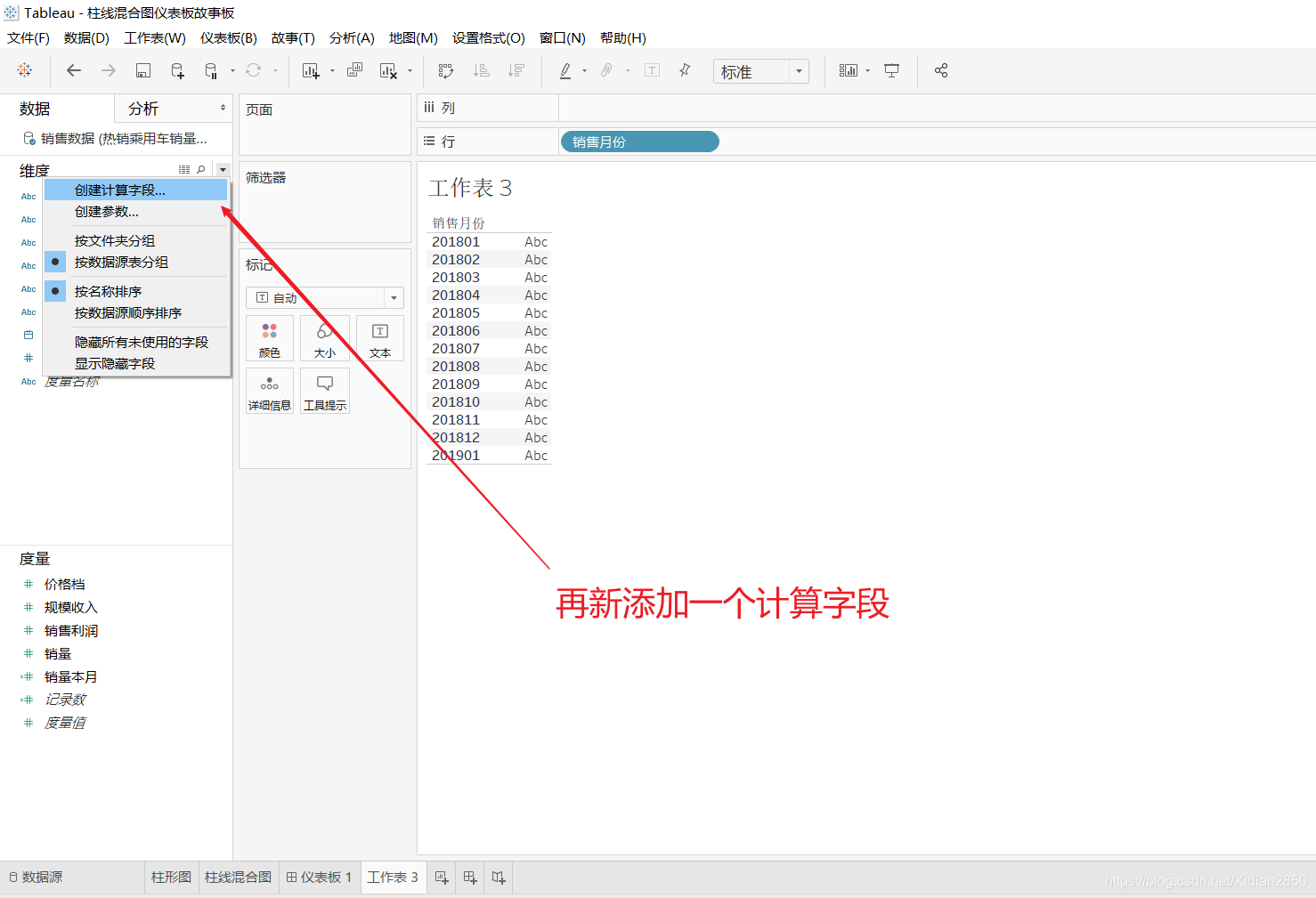
Task: Select the 销售数据 data source
Action: pos(116,139)
